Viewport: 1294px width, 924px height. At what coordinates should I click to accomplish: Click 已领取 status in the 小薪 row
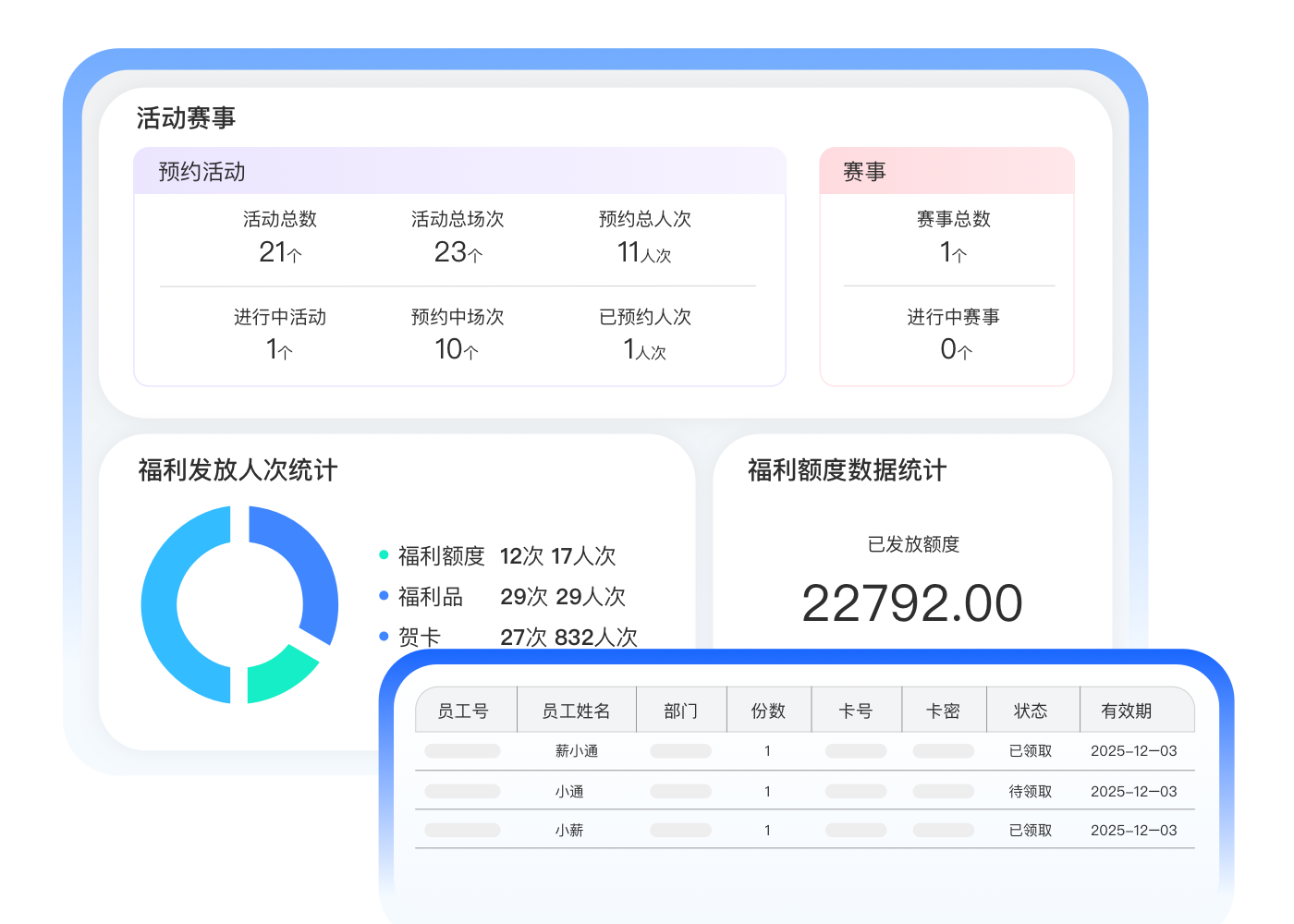click(1031, 831)
